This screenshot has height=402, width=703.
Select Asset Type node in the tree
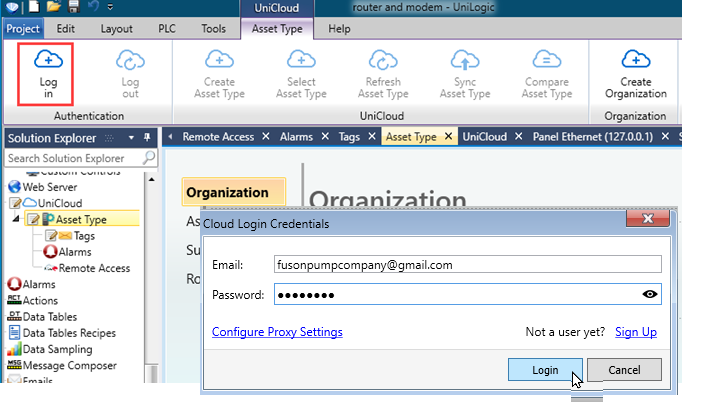tap(81, 219)
